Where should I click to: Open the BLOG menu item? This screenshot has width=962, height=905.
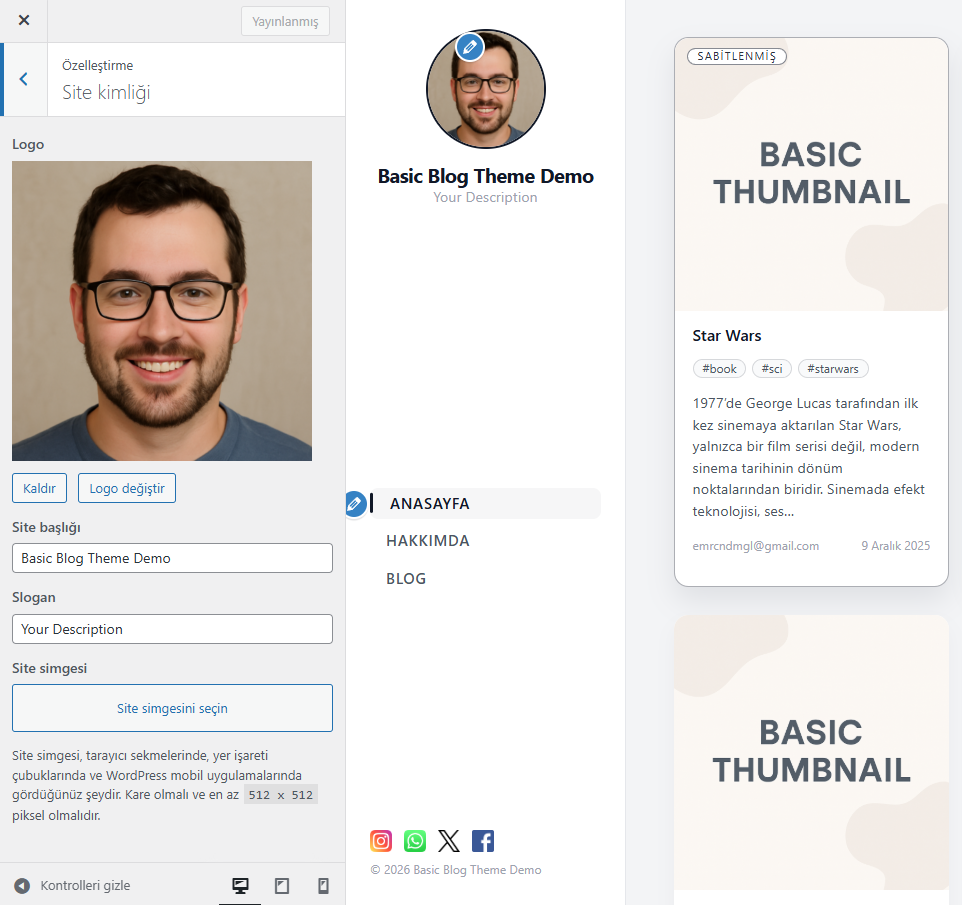click(x=406, y=579)
